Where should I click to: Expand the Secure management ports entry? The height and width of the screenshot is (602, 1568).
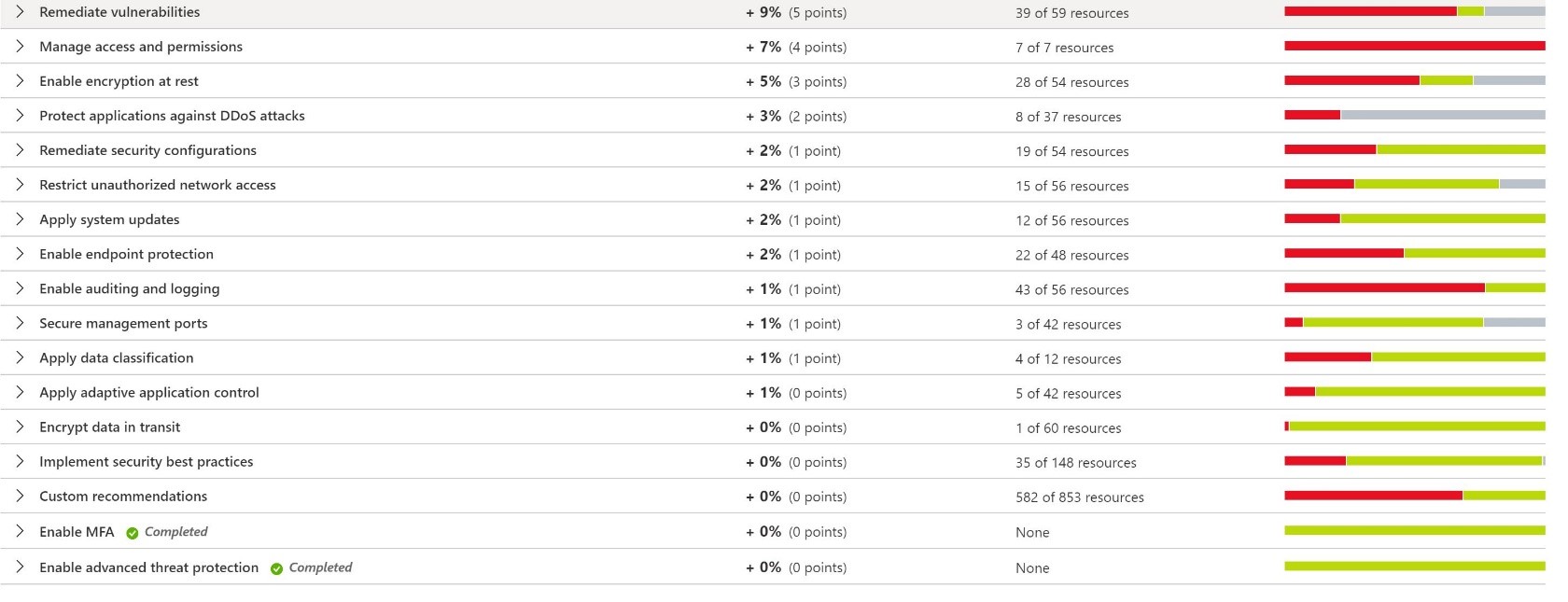click(x=20, y=323)
